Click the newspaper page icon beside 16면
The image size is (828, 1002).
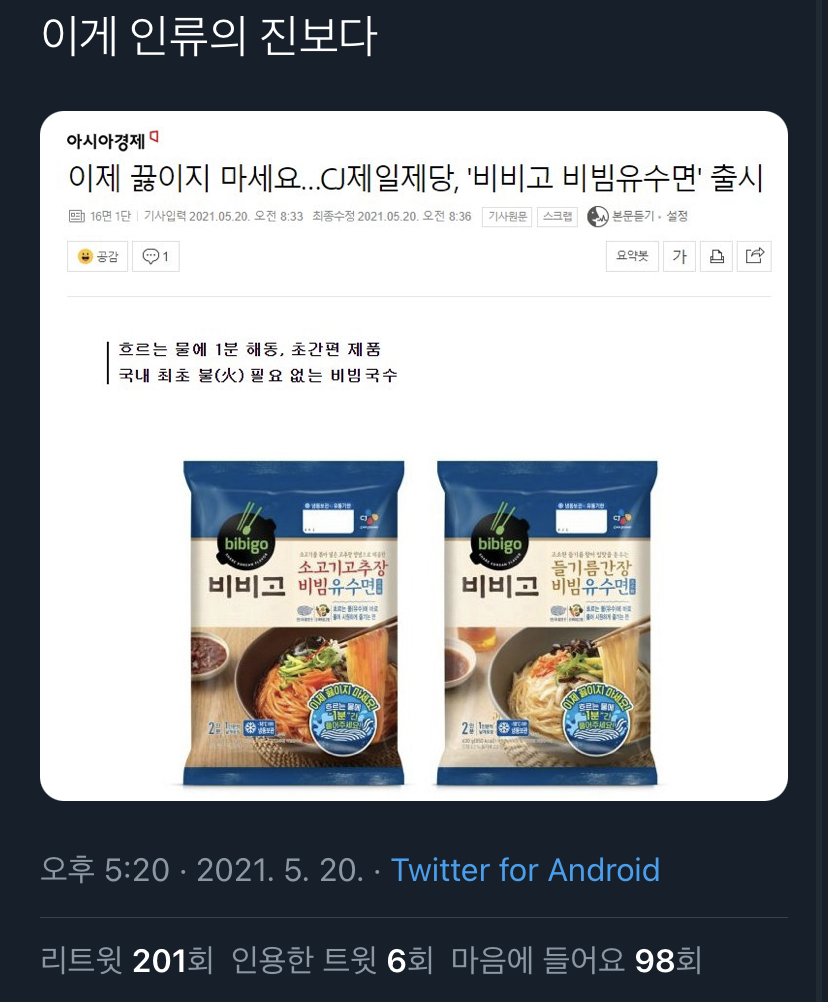(76, 216)
